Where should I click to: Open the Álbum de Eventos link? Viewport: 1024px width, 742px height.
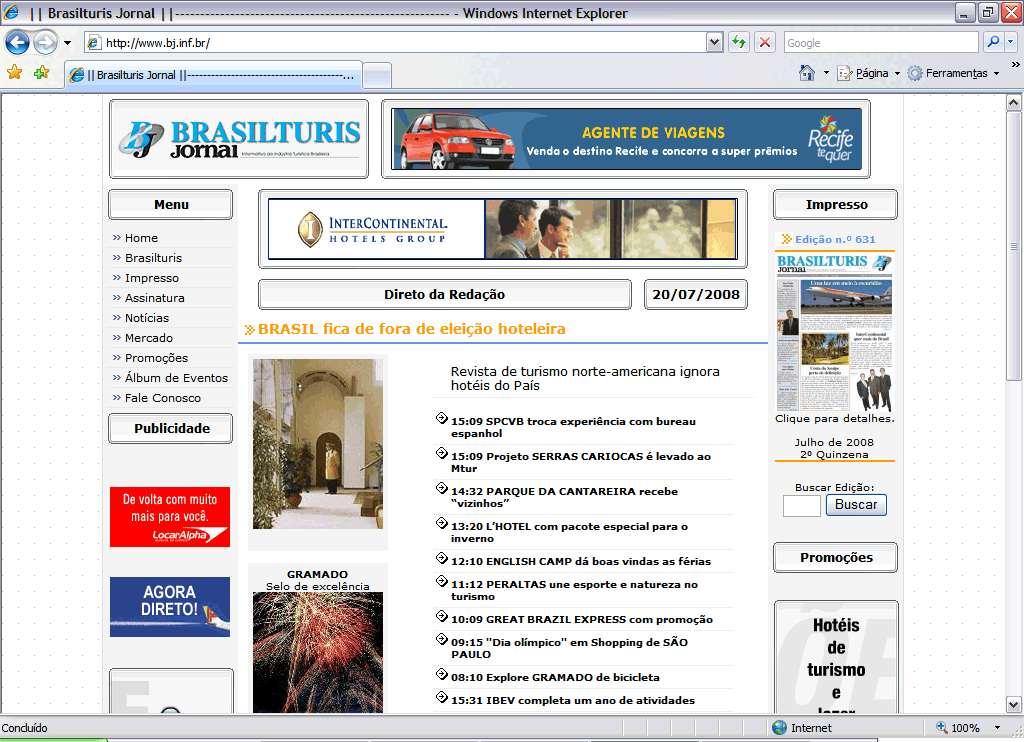pyautogui.click(x=176, y=378)
